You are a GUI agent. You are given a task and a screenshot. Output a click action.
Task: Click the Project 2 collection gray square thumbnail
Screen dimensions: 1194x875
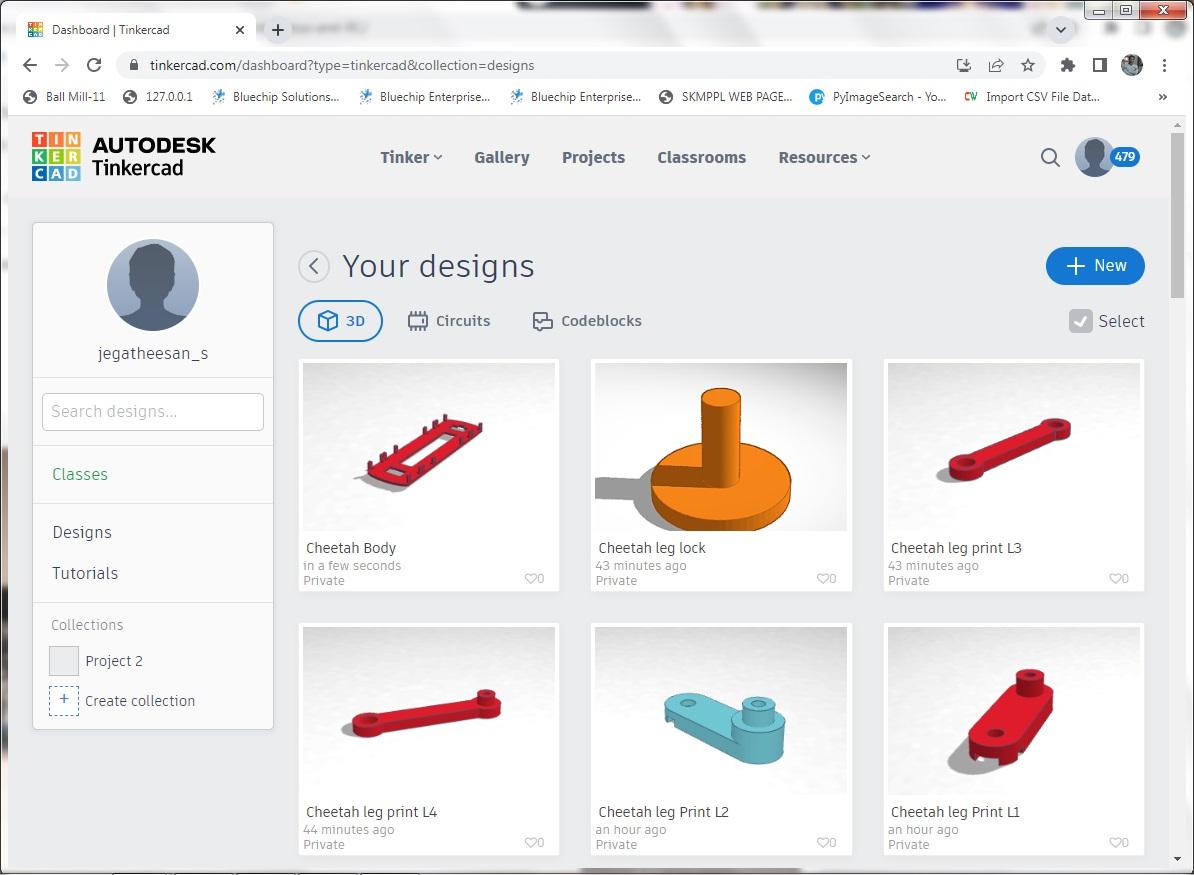pyautogui.click(x=64, y=661)
